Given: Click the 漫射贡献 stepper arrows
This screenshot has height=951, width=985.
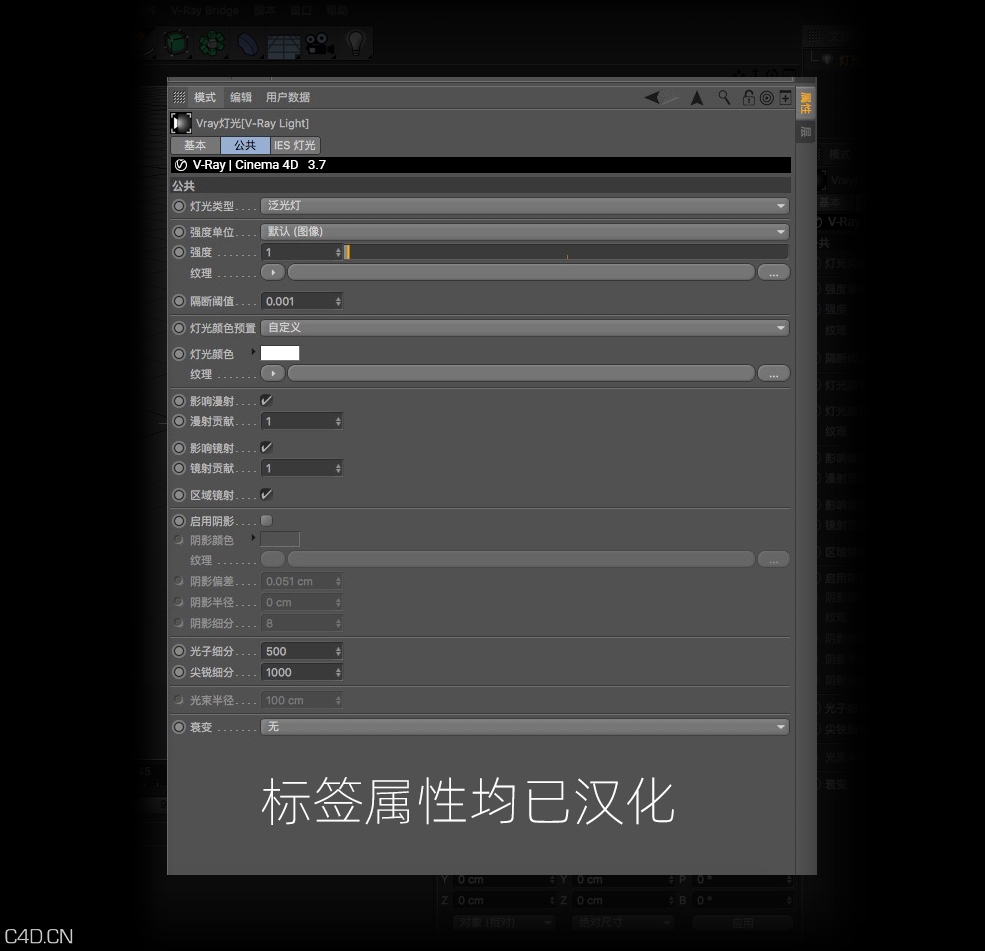Looking at the screenshot, I should coord(338,421).
